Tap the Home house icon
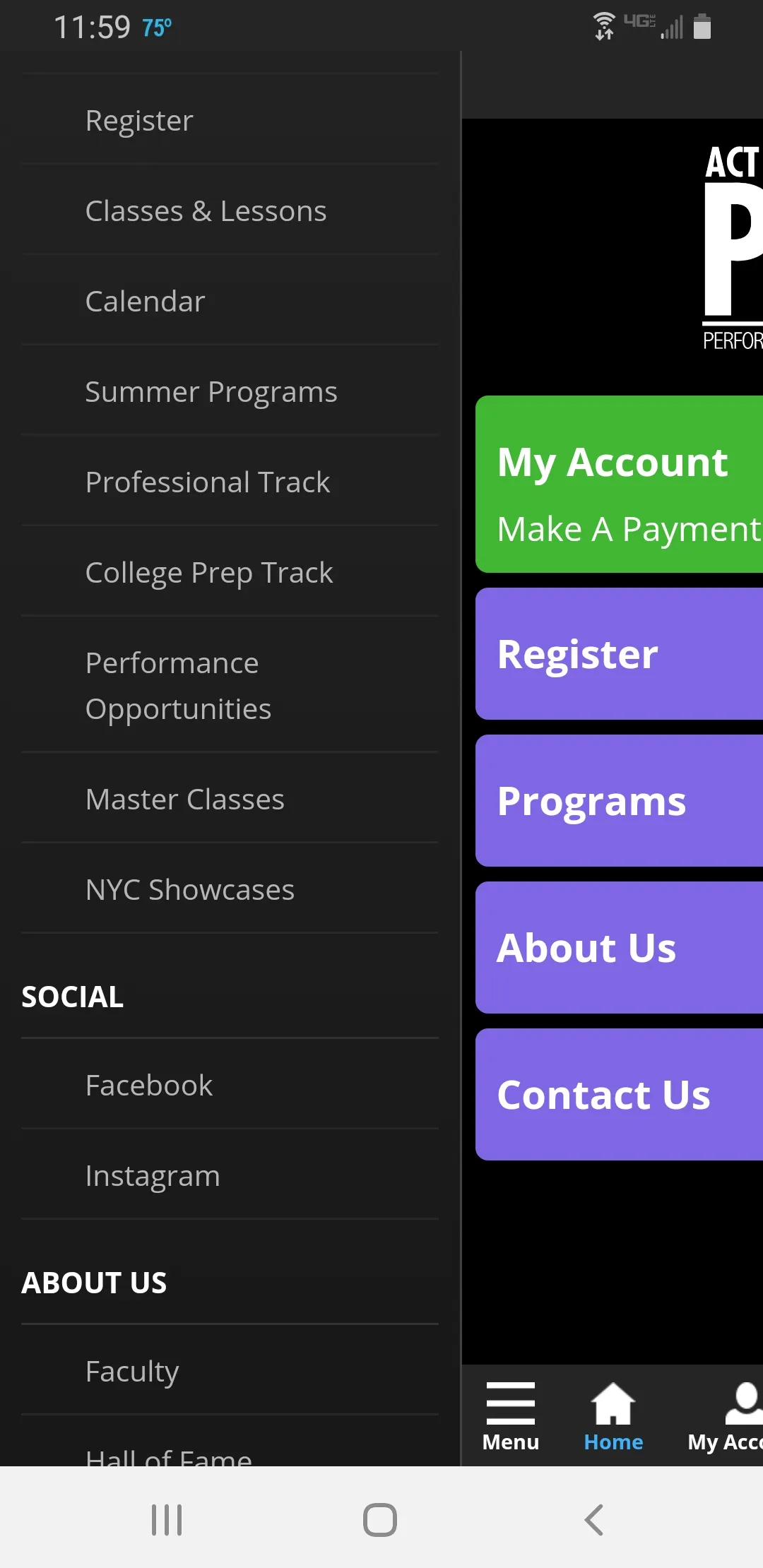The width and height of the screenshot is (763, 1568). (x=613, y=1403)
